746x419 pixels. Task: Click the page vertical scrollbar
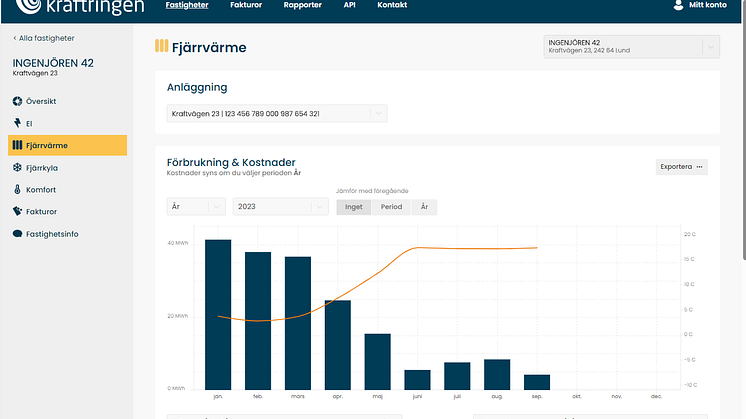743,129
